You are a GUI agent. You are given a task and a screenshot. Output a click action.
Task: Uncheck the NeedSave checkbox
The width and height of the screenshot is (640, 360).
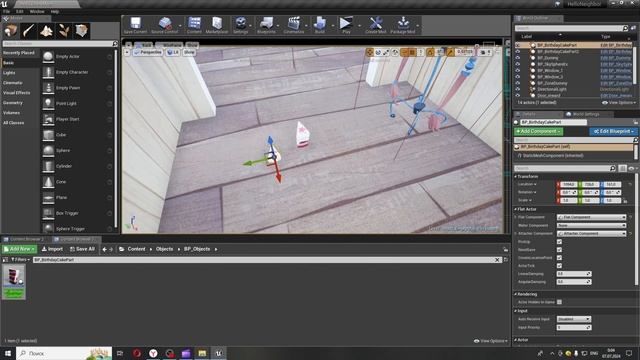click(x=559, y=250)
